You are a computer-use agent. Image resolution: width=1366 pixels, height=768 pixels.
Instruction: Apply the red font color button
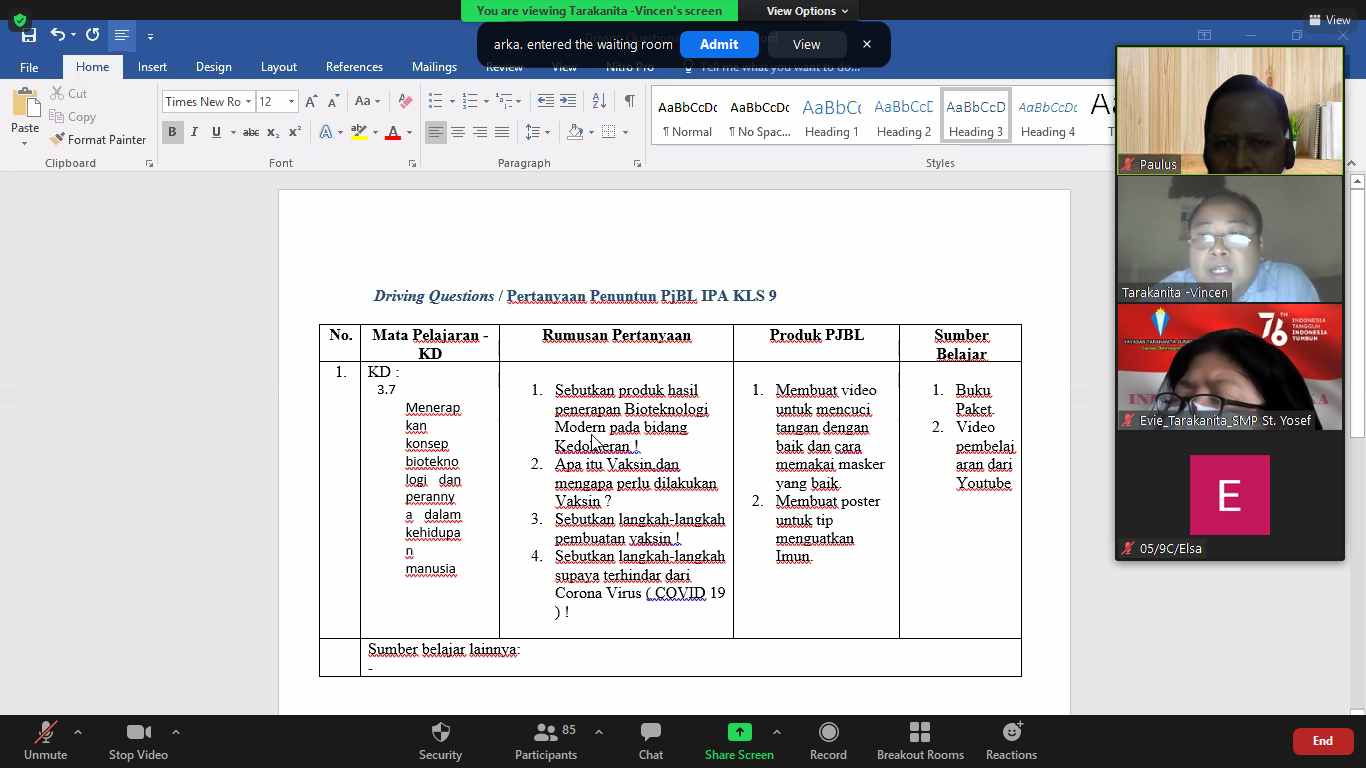coord(393,132)
